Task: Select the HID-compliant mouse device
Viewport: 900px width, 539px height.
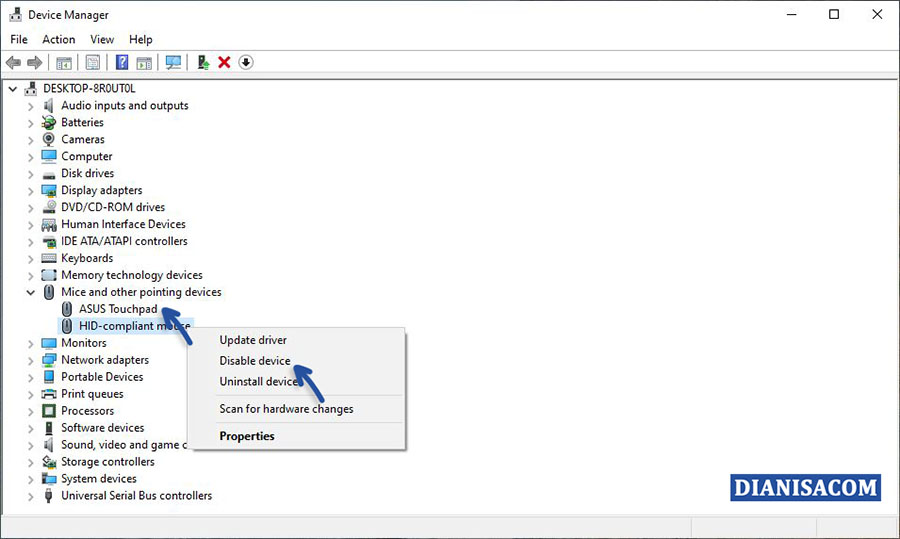Action: click(x=135, y=326)
